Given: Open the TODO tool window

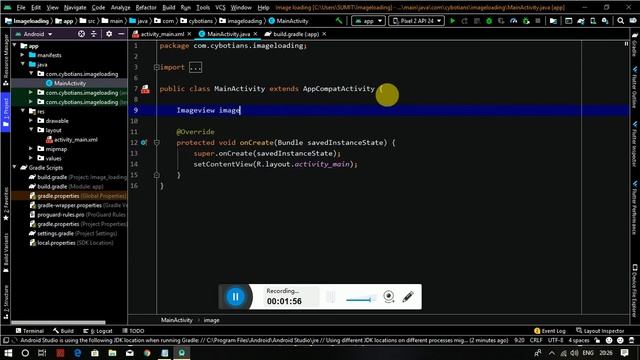Looking at the screenshot, I should 133,331.
